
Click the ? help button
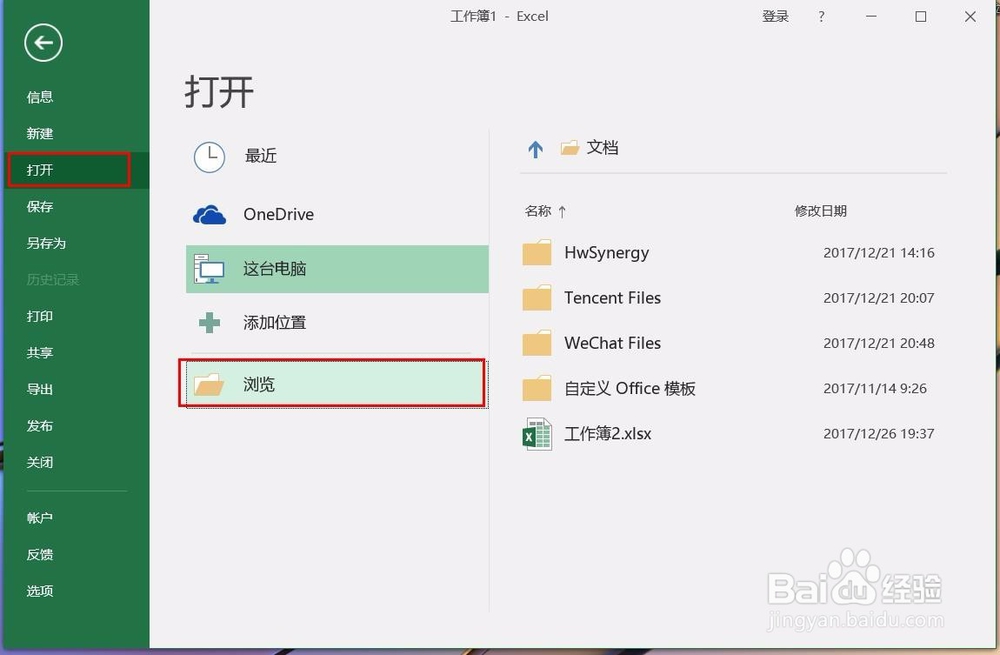[820, 16]
